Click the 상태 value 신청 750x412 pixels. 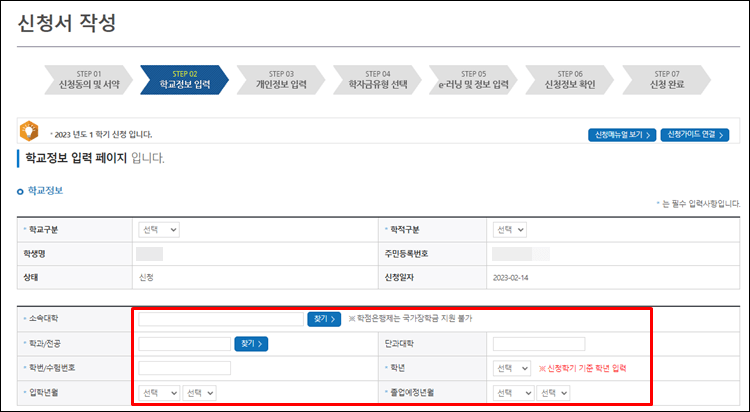[146, 278]
